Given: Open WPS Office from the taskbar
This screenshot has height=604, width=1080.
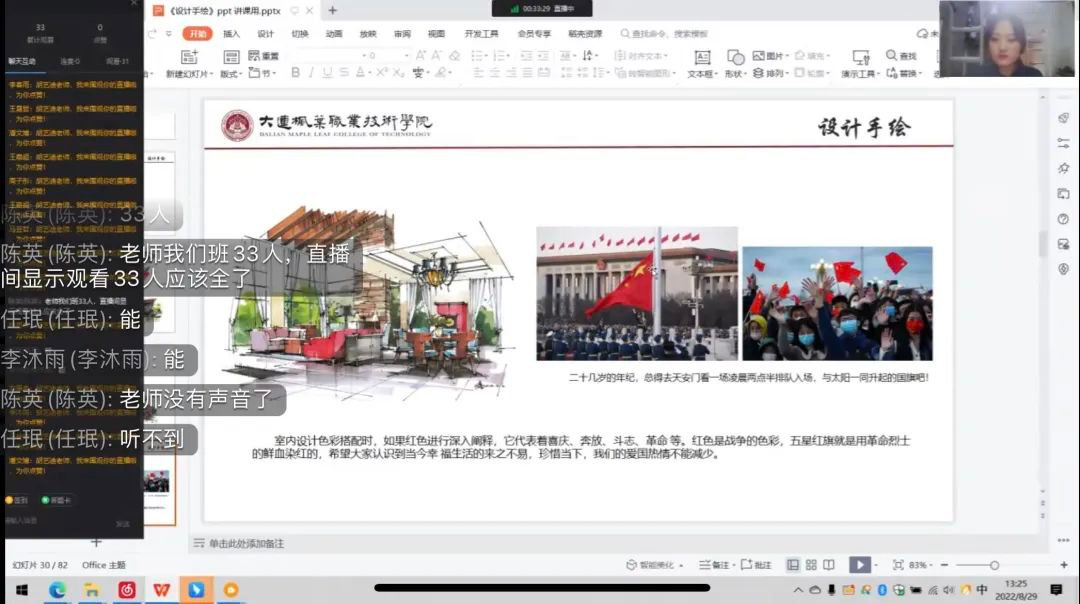Looking at the screenshot, I should pyautogui.click(x=161, y=590).
